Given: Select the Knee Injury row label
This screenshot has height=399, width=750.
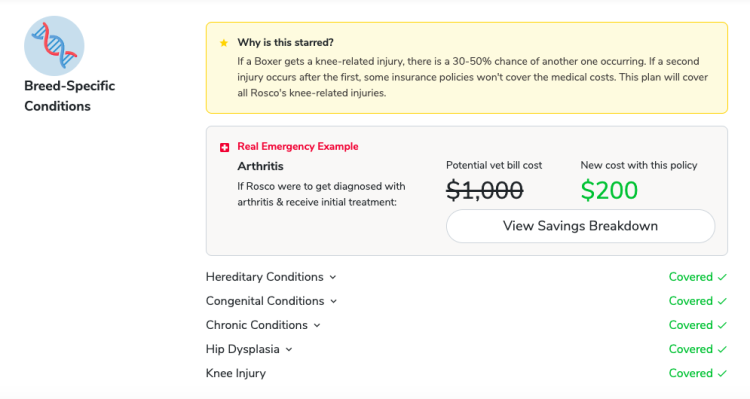Looking at the screenshot, I should pos(236,373).
